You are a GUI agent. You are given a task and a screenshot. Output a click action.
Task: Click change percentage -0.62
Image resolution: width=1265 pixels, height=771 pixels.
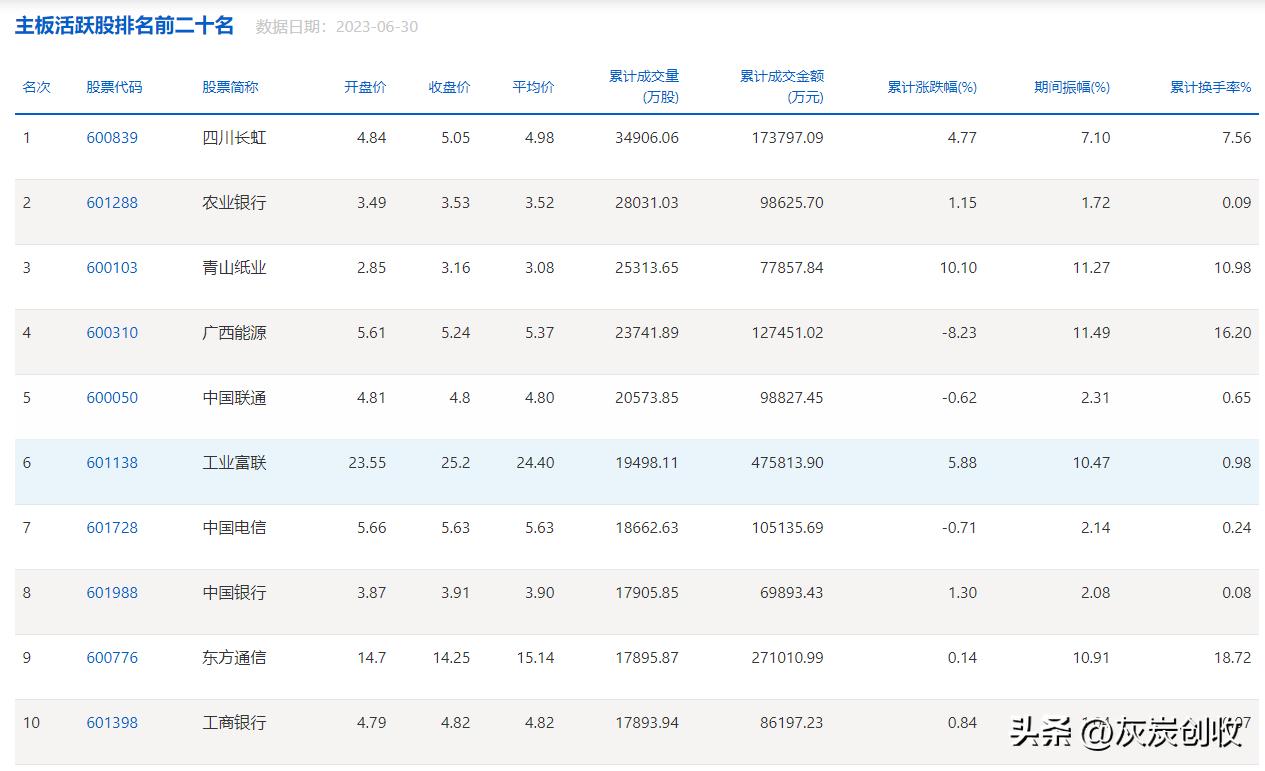(x=960, y=398)
